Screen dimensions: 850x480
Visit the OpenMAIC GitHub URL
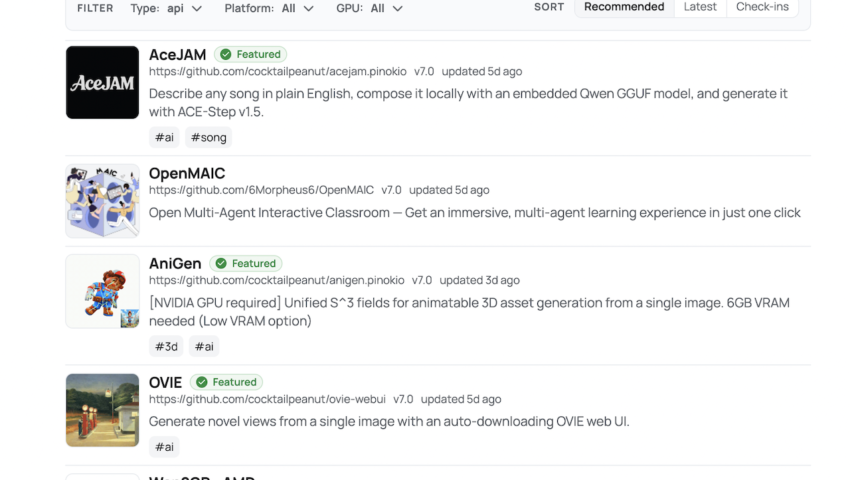point(261,190)
